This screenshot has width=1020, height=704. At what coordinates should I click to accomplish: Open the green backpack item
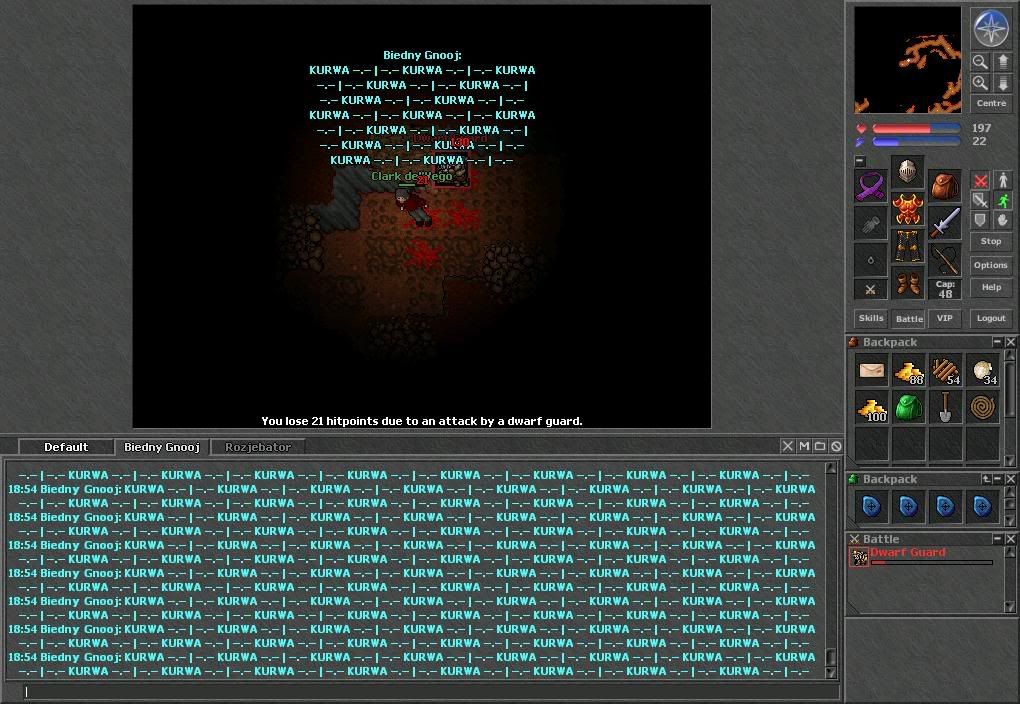coord(909,408)
